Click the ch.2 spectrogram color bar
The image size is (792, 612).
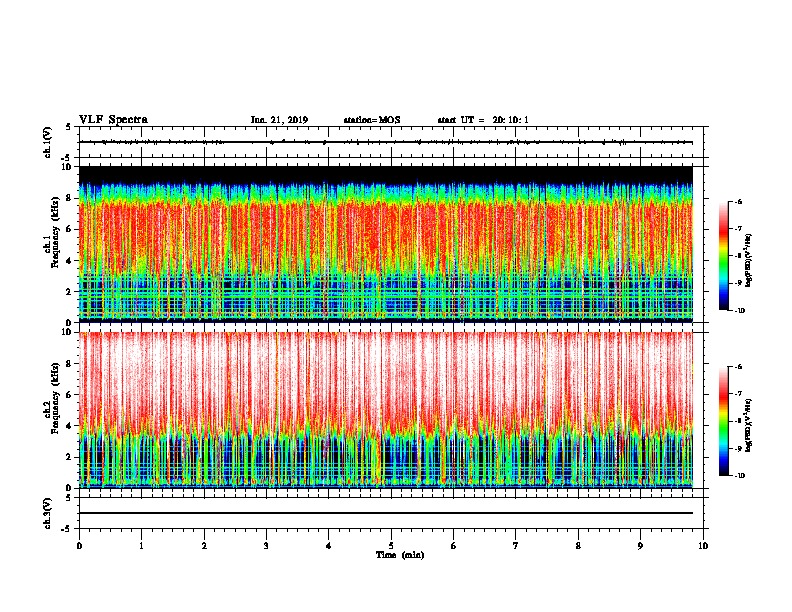723,421
